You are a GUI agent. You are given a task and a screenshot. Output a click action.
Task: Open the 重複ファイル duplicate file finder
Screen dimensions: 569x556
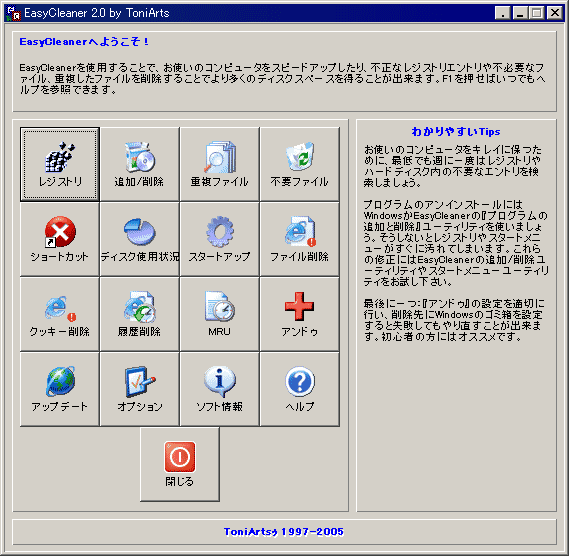tap(220, 164)
